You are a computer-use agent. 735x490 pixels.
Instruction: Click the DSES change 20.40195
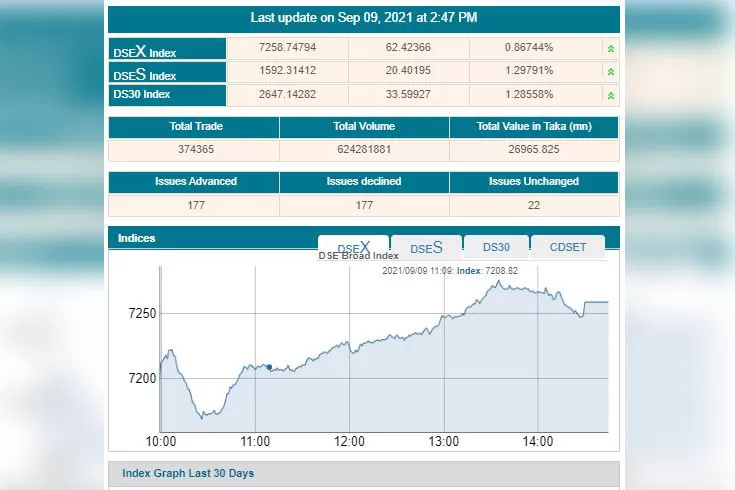click(408, 70)
